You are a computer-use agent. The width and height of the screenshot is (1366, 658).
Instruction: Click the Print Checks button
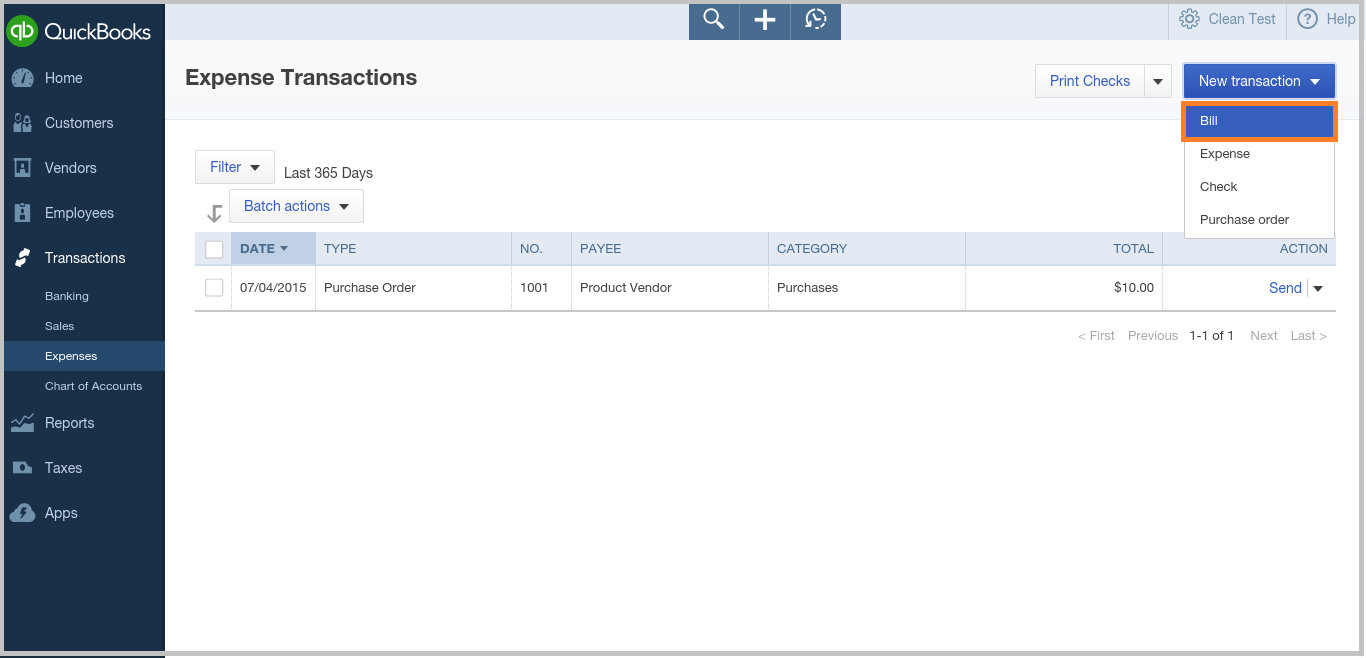[1090, 81]
